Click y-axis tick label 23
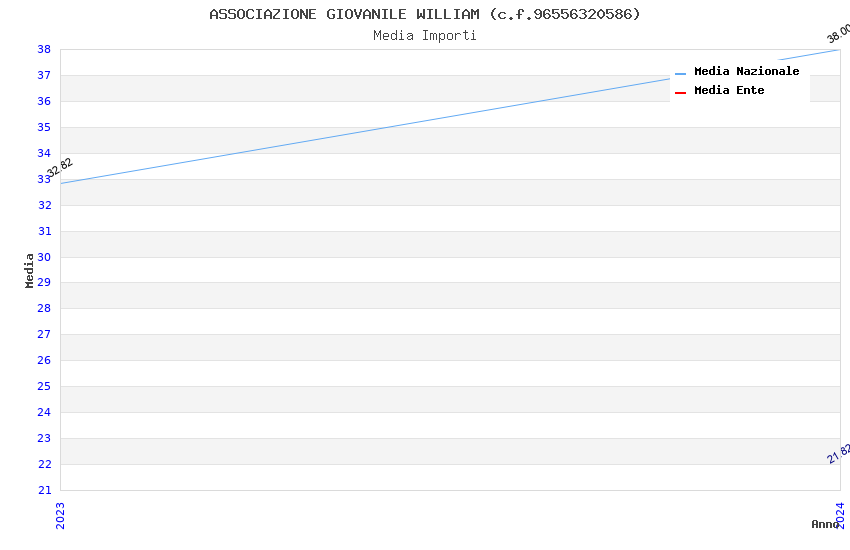The width and height of the screenshot is (850, 550). (44, 438)
